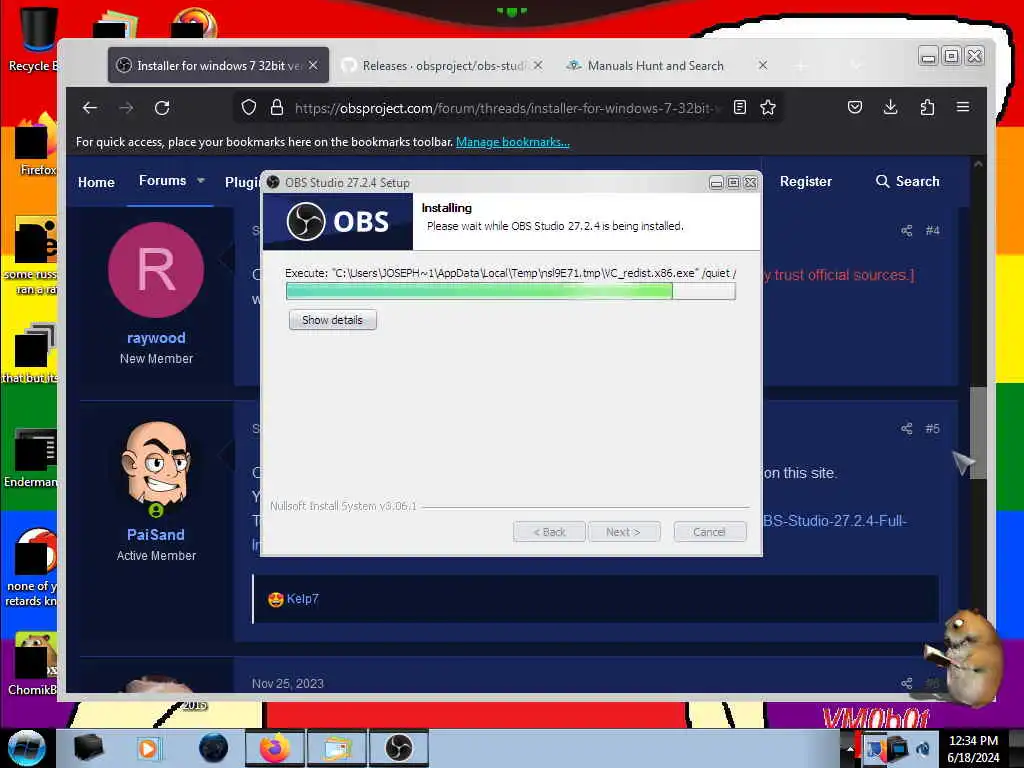The image size is (1024, 768).
Task: Toggle reader view icon in address bar
Action: click(739, 107)
